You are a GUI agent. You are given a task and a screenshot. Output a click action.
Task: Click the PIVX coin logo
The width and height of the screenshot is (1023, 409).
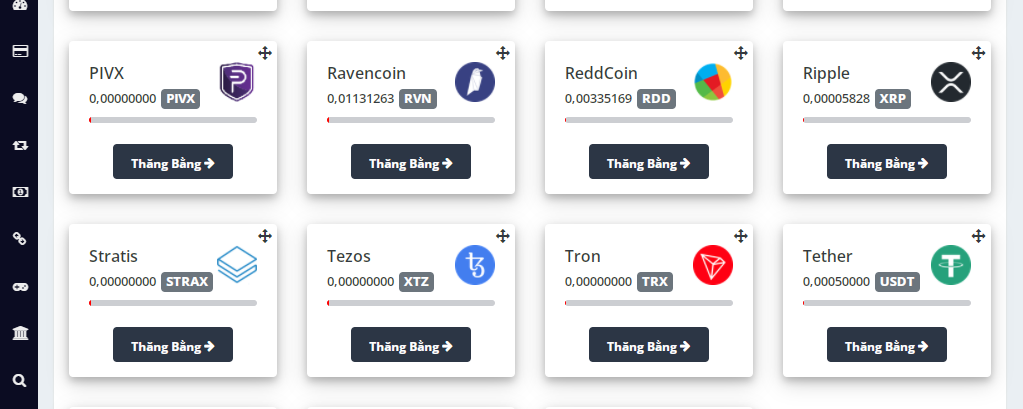[237, 82]
